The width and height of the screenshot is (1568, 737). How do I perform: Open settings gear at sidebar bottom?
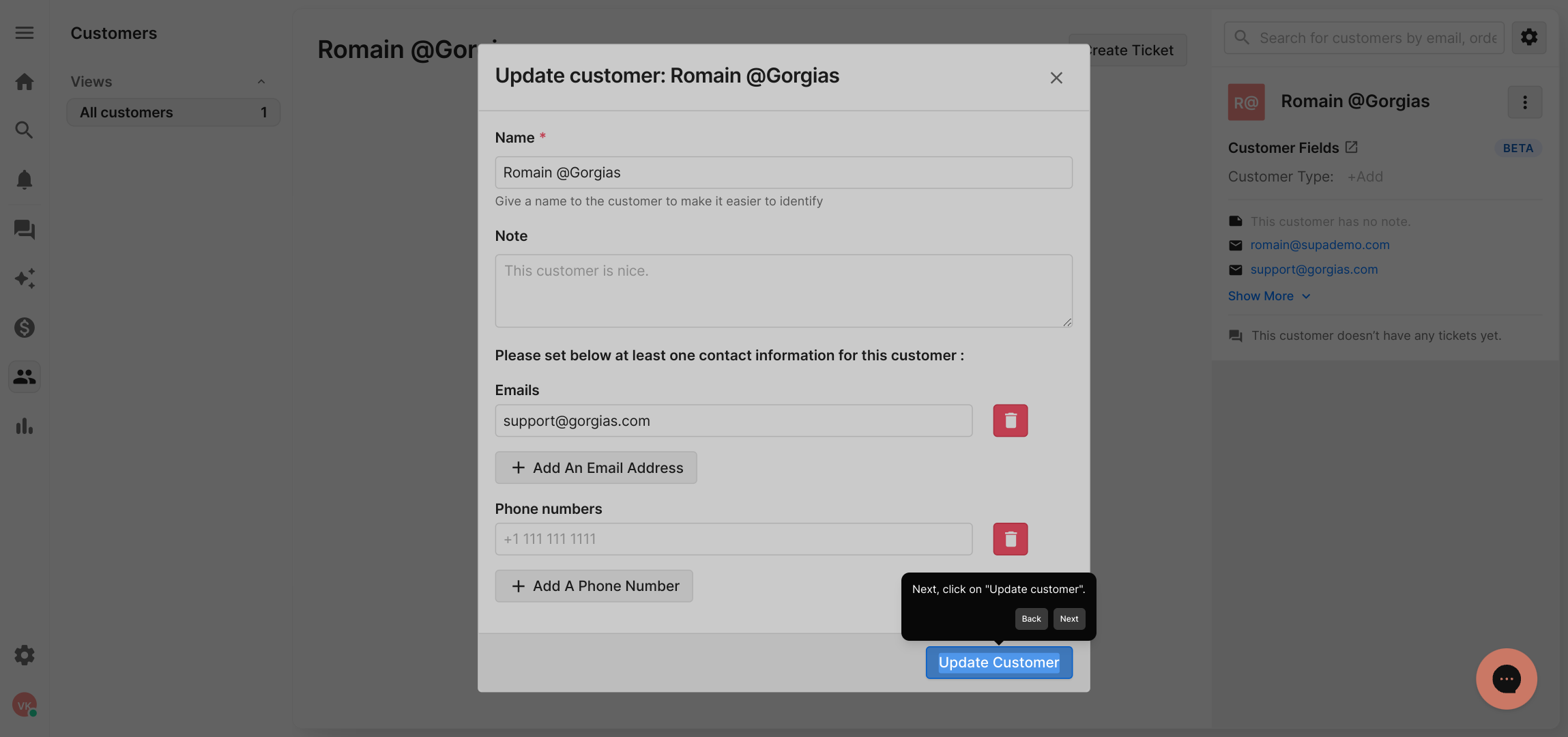(x=25, y=655)
